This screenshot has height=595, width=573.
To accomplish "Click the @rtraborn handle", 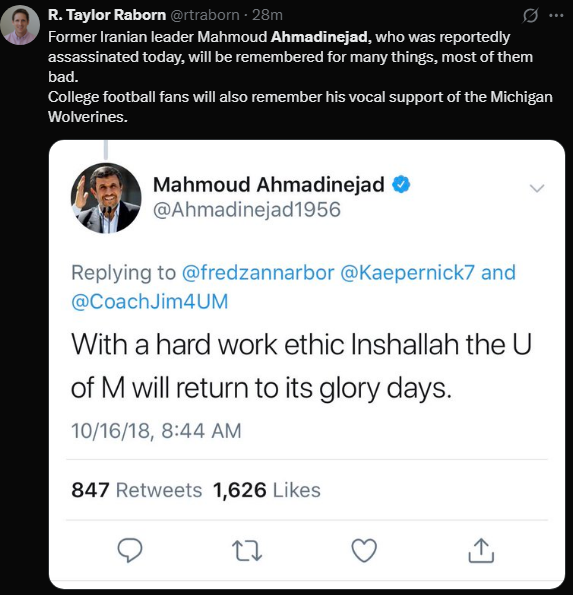I will (x=205, y=15).
